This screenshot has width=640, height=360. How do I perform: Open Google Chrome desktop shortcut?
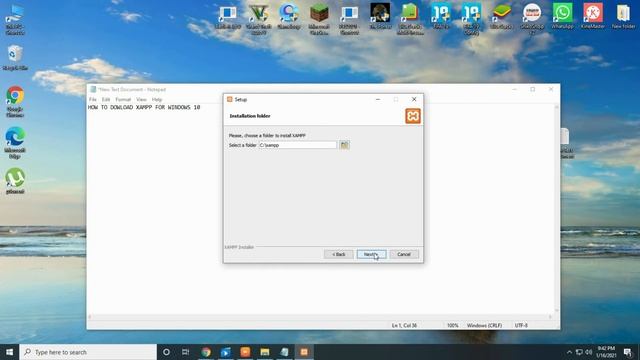tap(15, 102)
